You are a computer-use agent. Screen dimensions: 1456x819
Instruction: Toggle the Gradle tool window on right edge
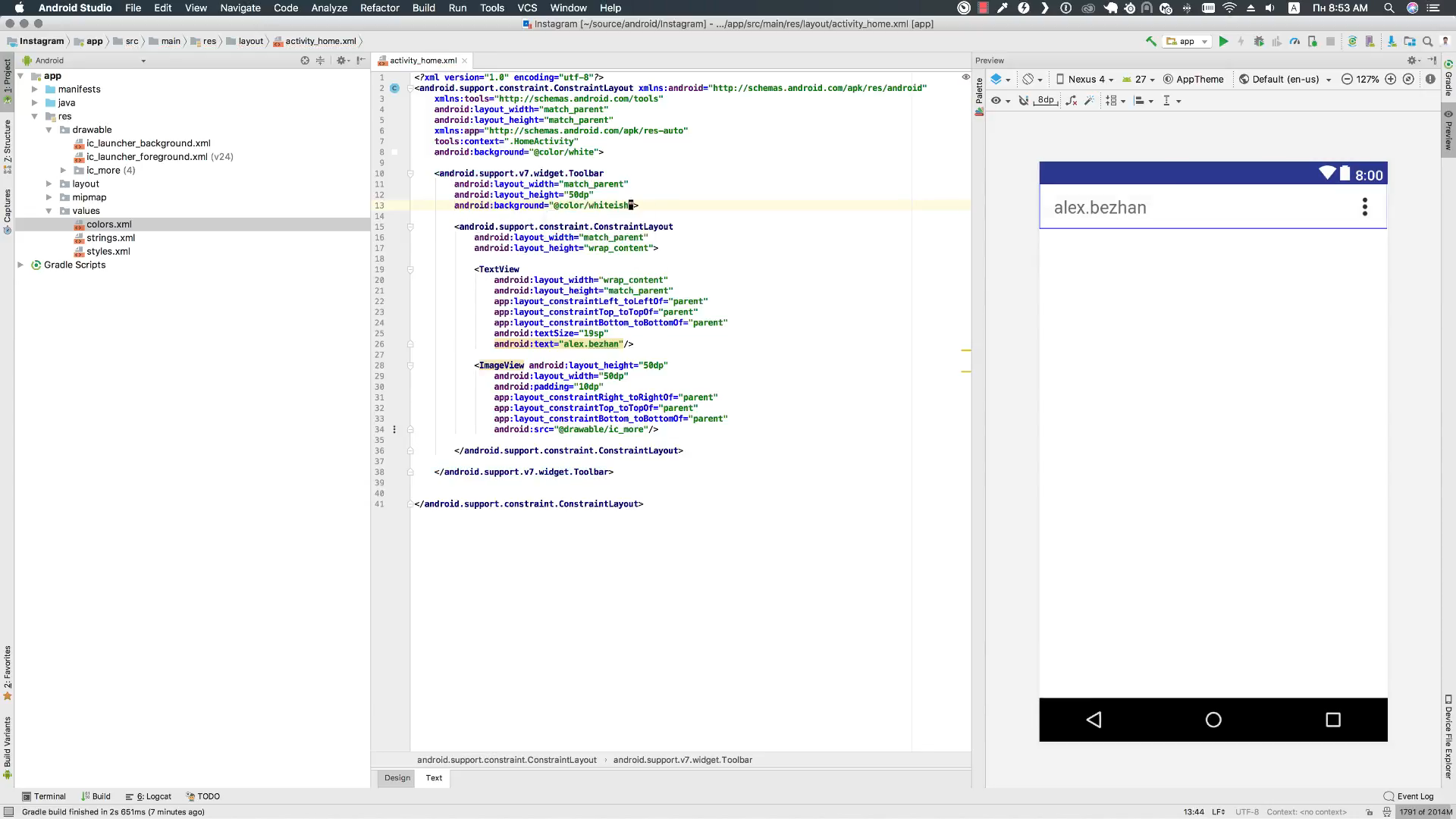click(x=1448, y=78)
